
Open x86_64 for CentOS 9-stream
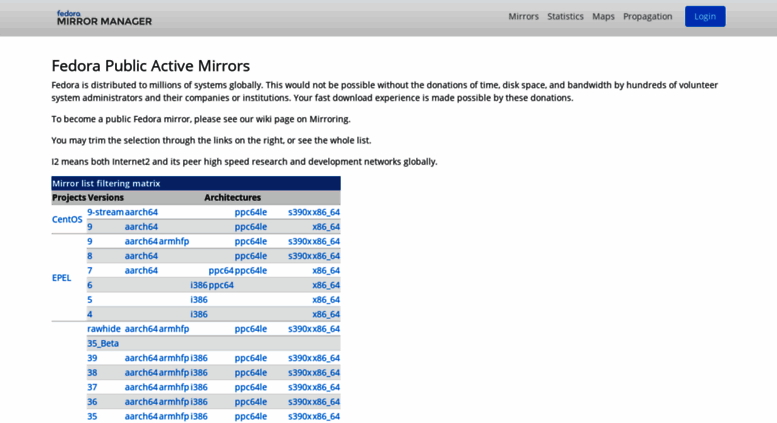326,212
